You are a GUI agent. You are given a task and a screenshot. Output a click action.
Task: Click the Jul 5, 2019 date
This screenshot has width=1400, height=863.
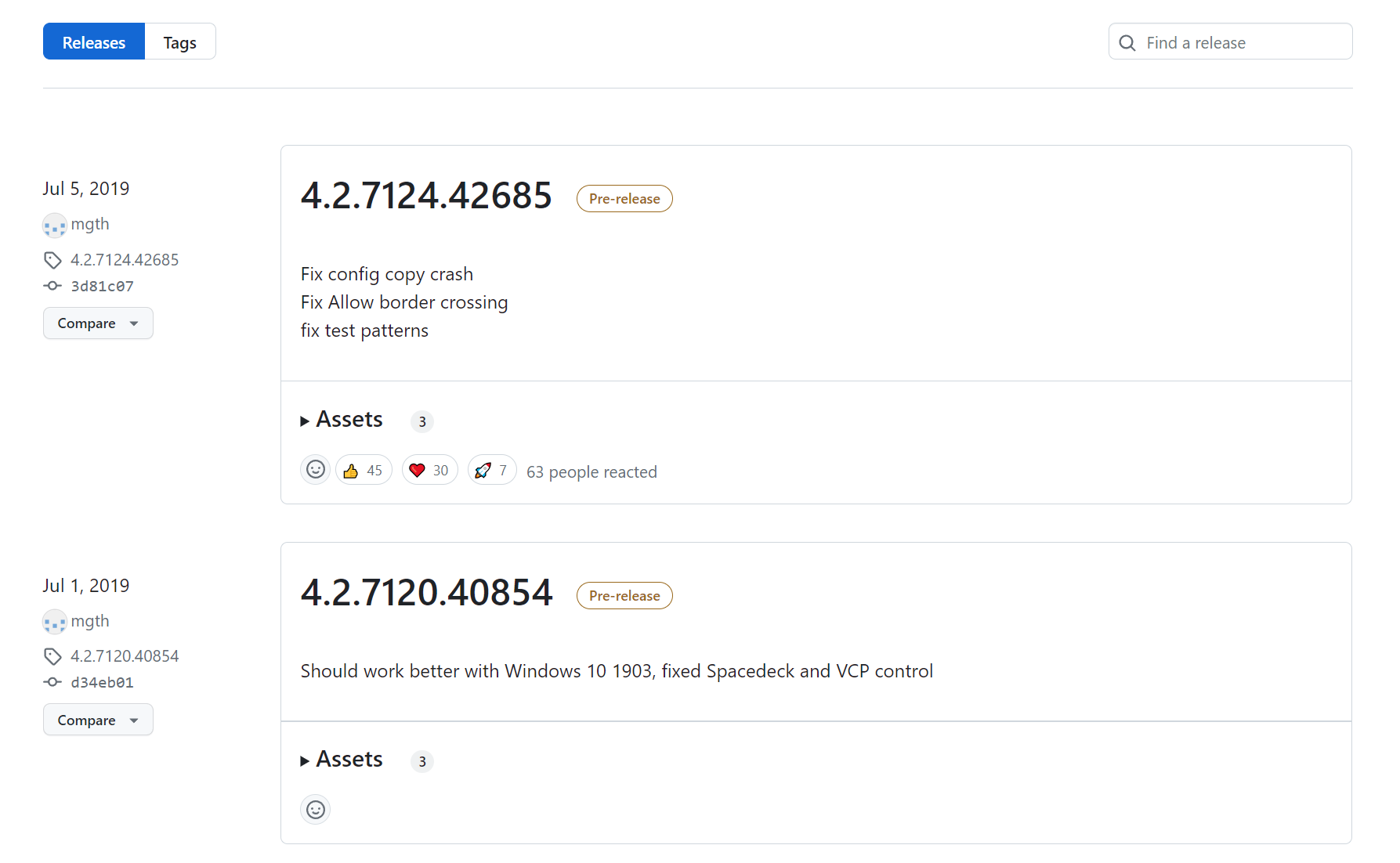[86, 189]
